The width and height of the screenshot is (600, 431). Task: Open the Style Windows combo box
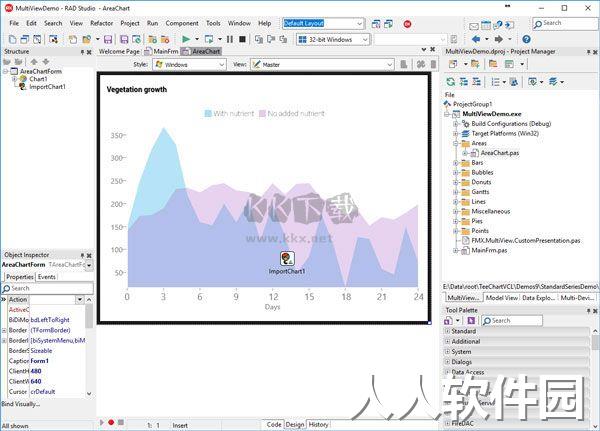click(189, 65)
